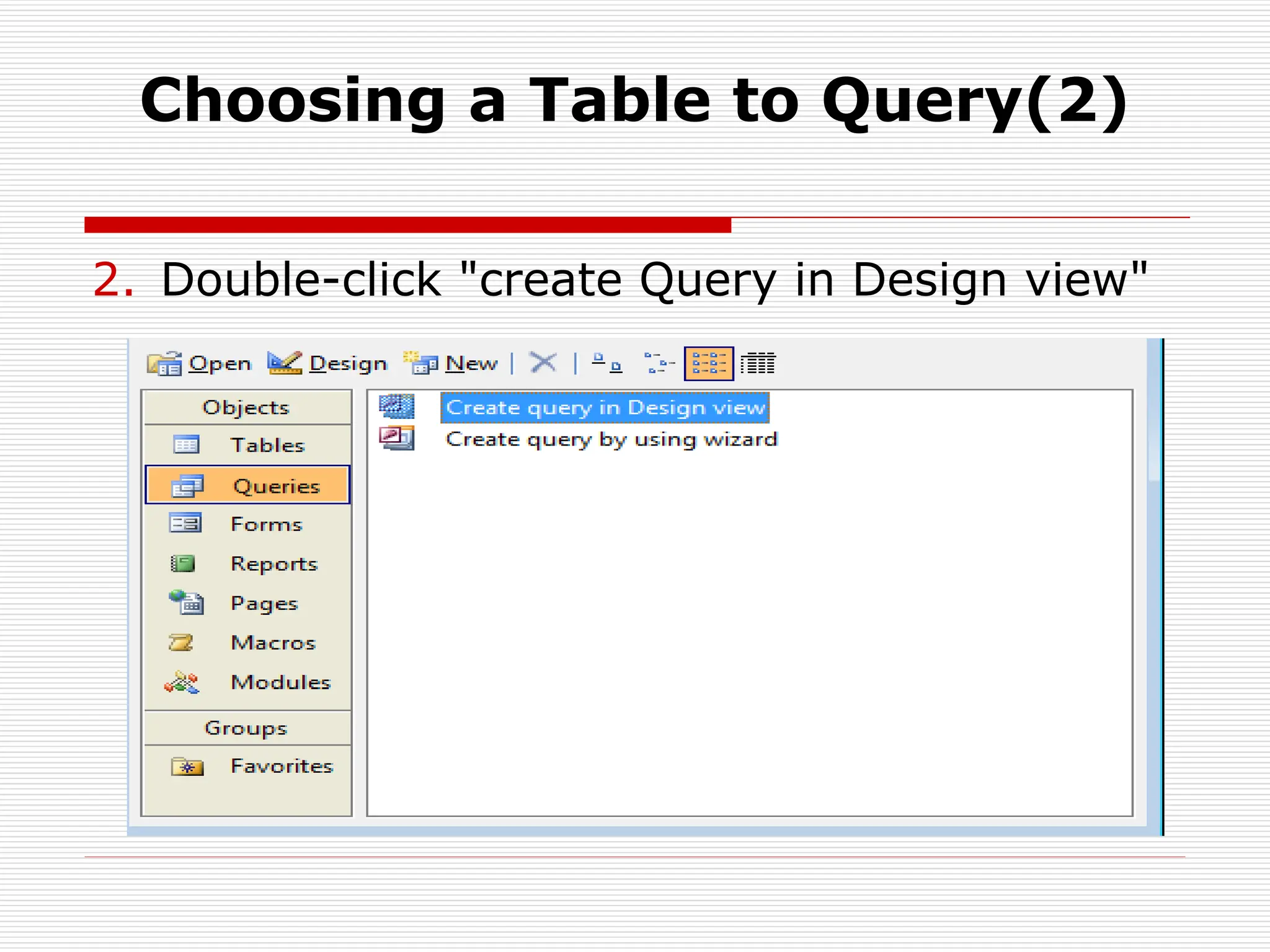This screenshot has height=952, width=1270.
Task: Click the Macros scroll icon
Action: 181,642
